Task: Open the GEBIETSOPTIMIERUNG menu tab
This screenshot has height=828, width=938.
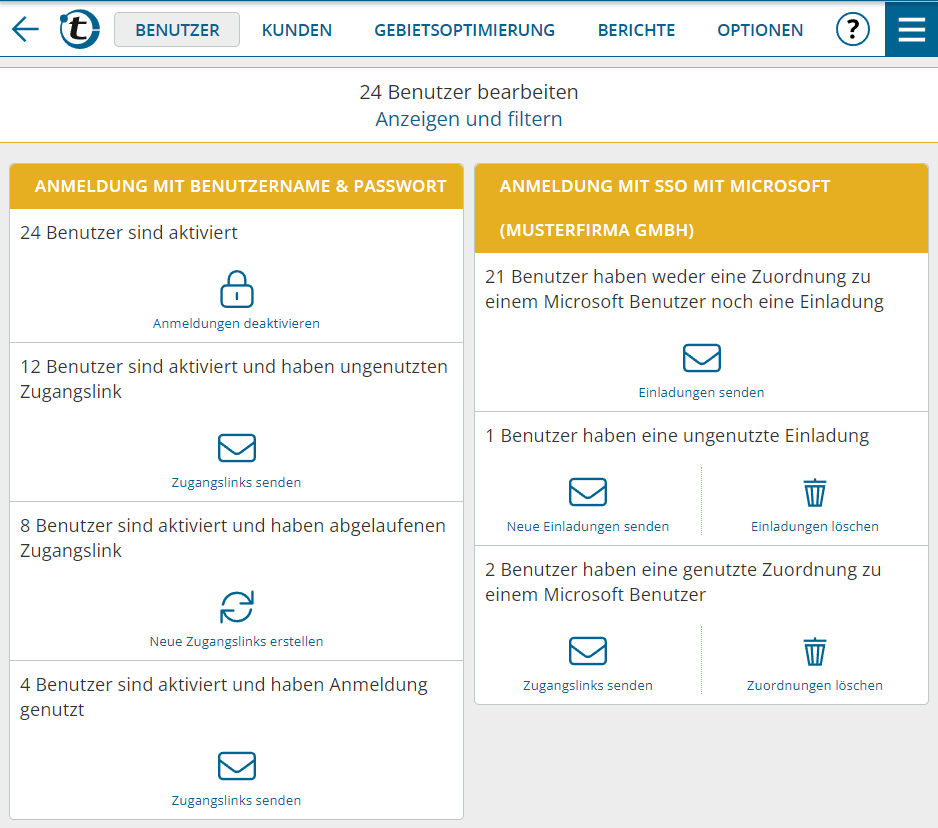Action: 465,30
